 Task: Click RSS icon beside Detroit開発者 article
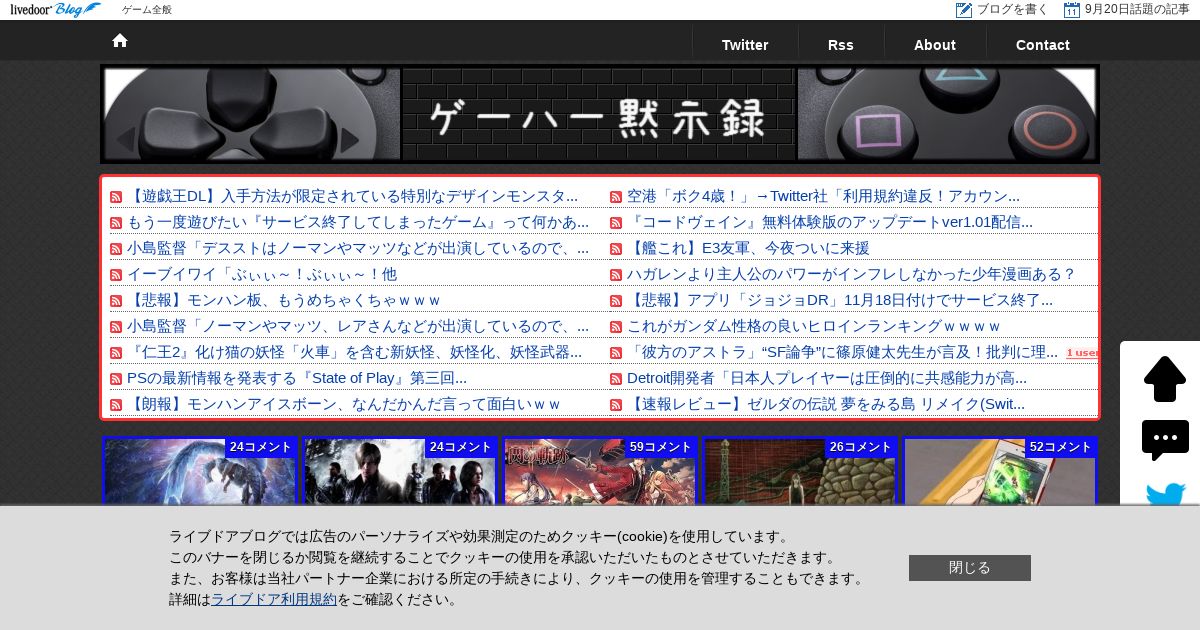(616, 379)
